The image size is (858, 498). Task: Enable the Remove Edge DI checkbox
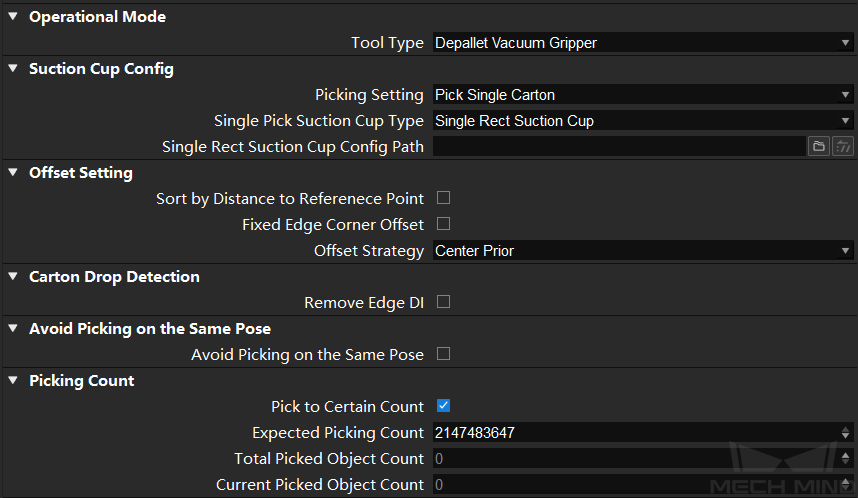coord(443,302)
